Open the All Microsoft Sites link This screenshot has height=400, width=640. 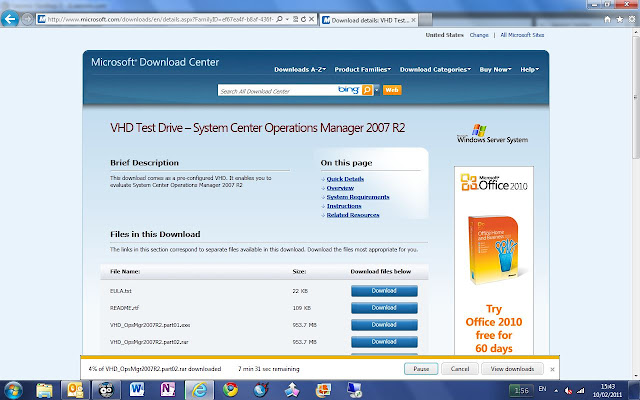point(522,35)
